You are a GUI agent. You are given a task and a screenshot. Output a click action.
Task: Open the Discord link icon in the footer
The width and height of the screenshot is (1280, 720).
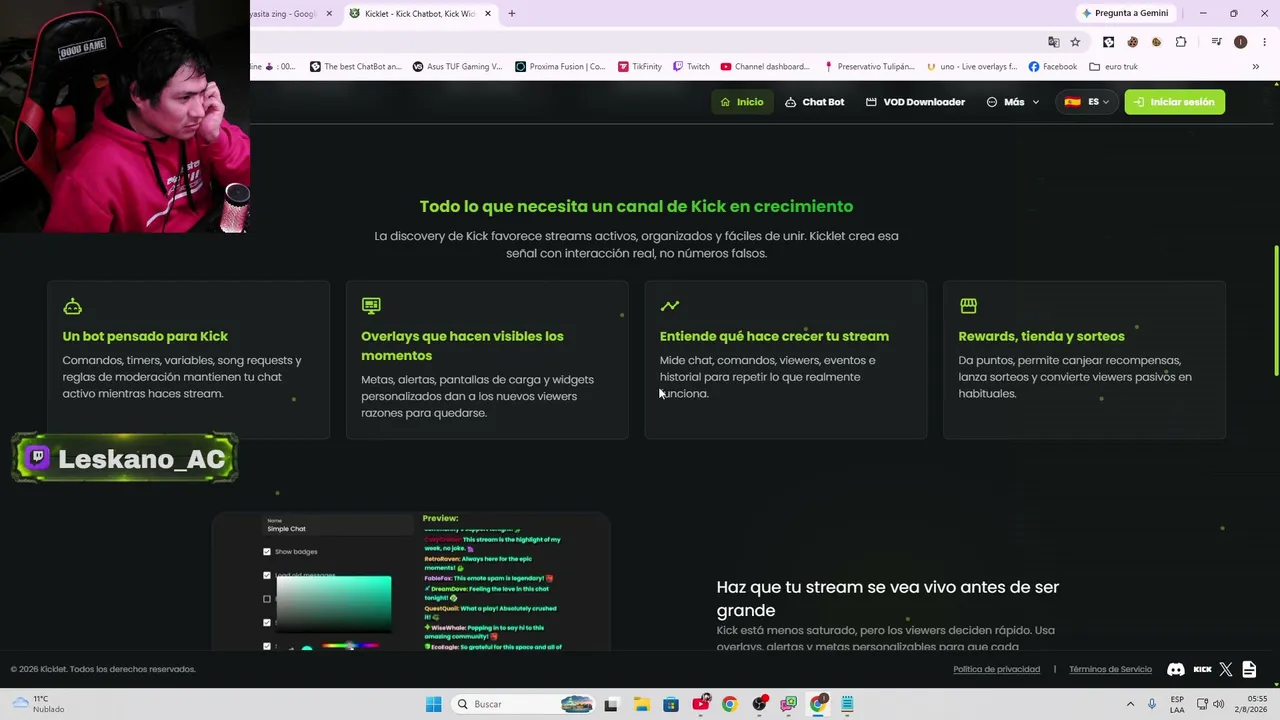tap(1176, 669)
